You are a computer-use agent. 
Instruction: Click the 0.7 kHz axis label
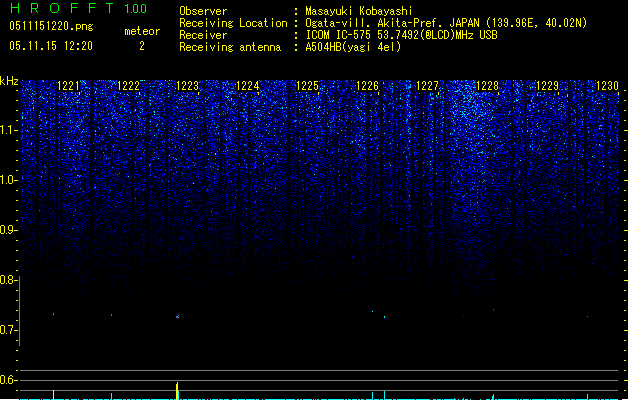pos(9,330)
